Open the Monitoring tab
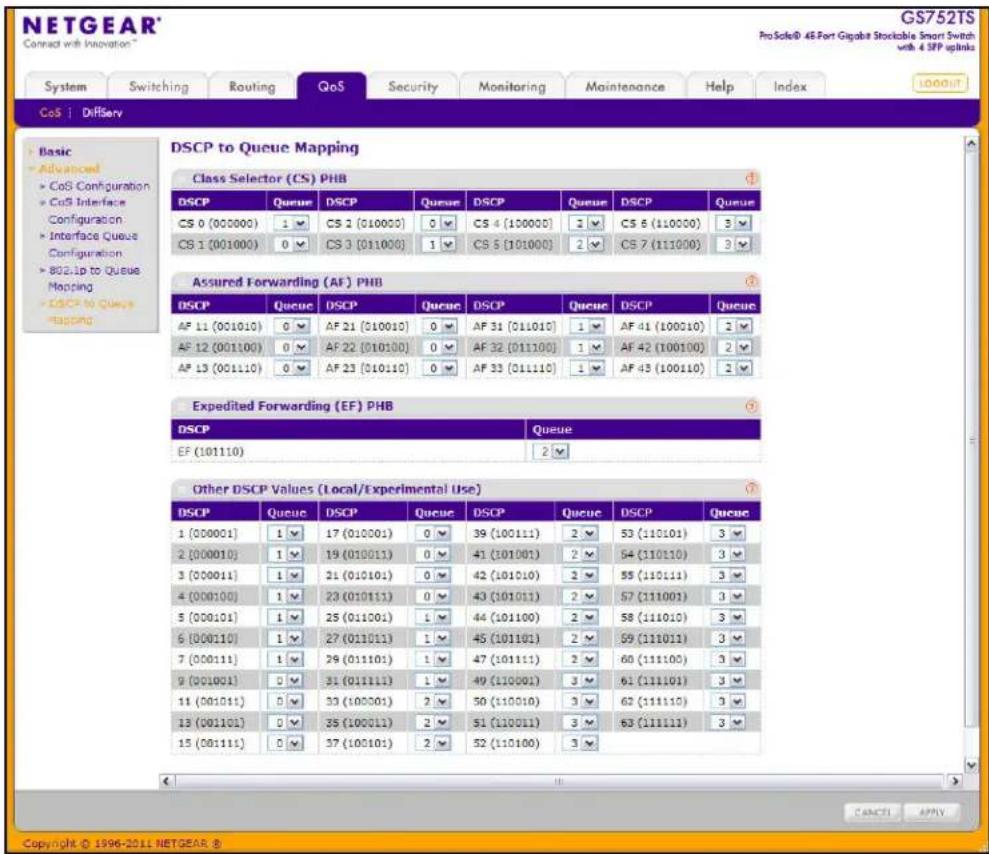The height and width of the screenshot is (854, 989). tap(512, 86)
